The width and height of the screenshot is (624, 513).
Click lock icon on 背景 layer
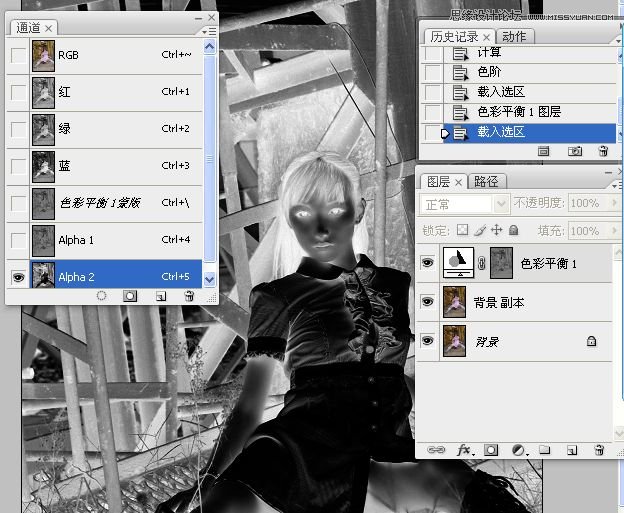pyautogui.click(x=591, y=341)
